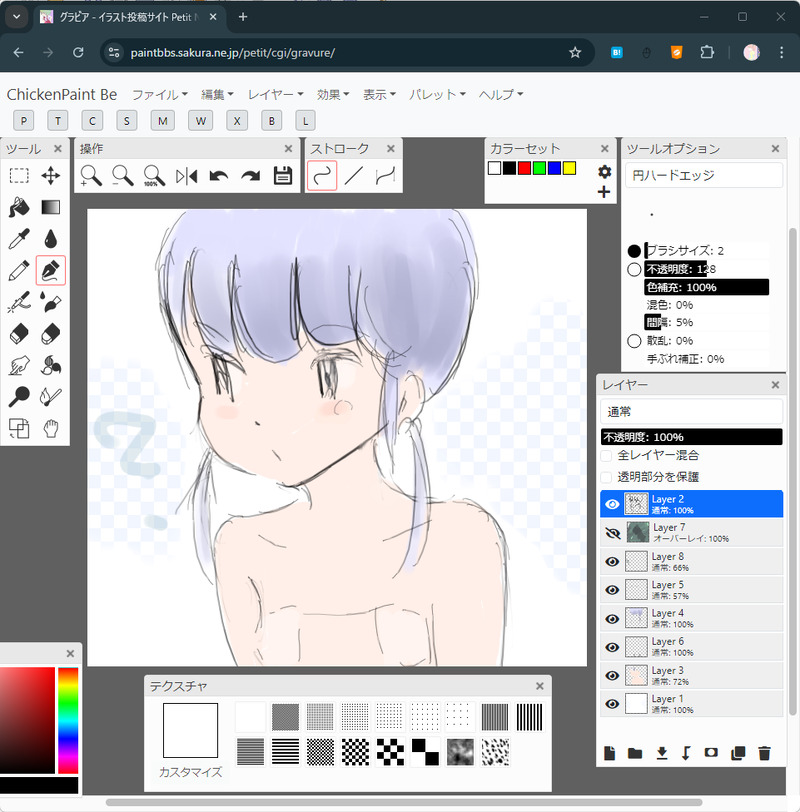The width and height of the screenshot is (800, 812).
Task: Undo the last action
Action: pyautogui.click(x=219, y=176)
